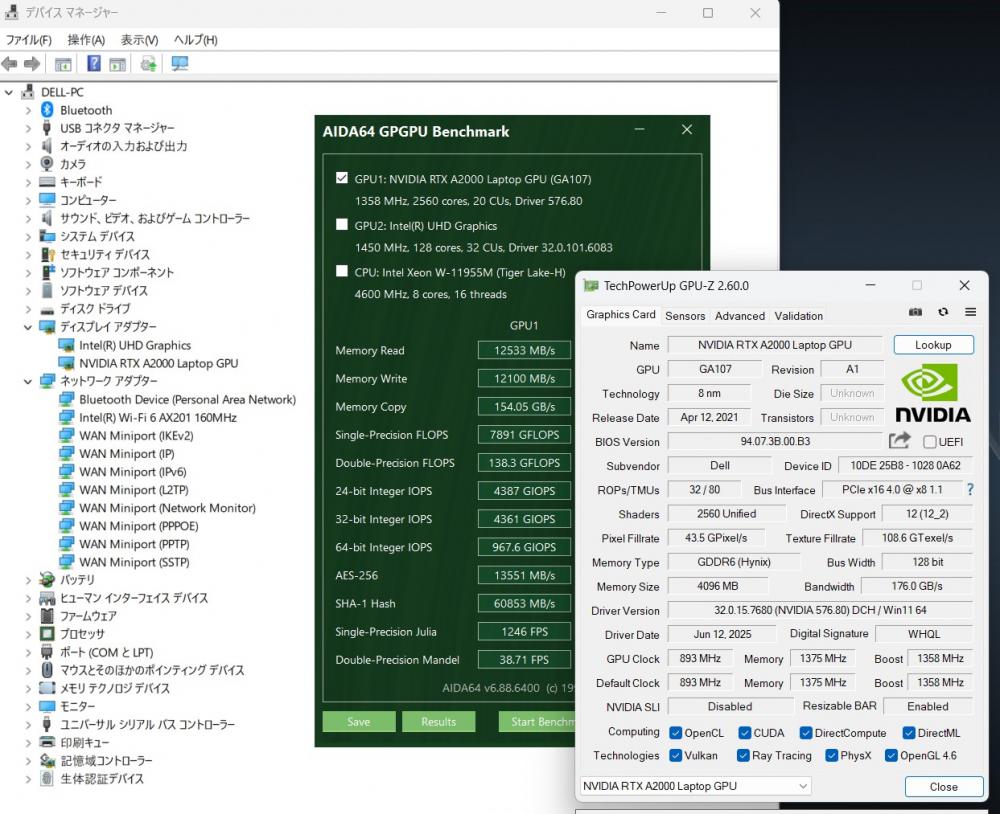Select Bluetooth Device (Personal Area Network) entry
Viewport: 1000px width, 814px height.
(188, 399)
